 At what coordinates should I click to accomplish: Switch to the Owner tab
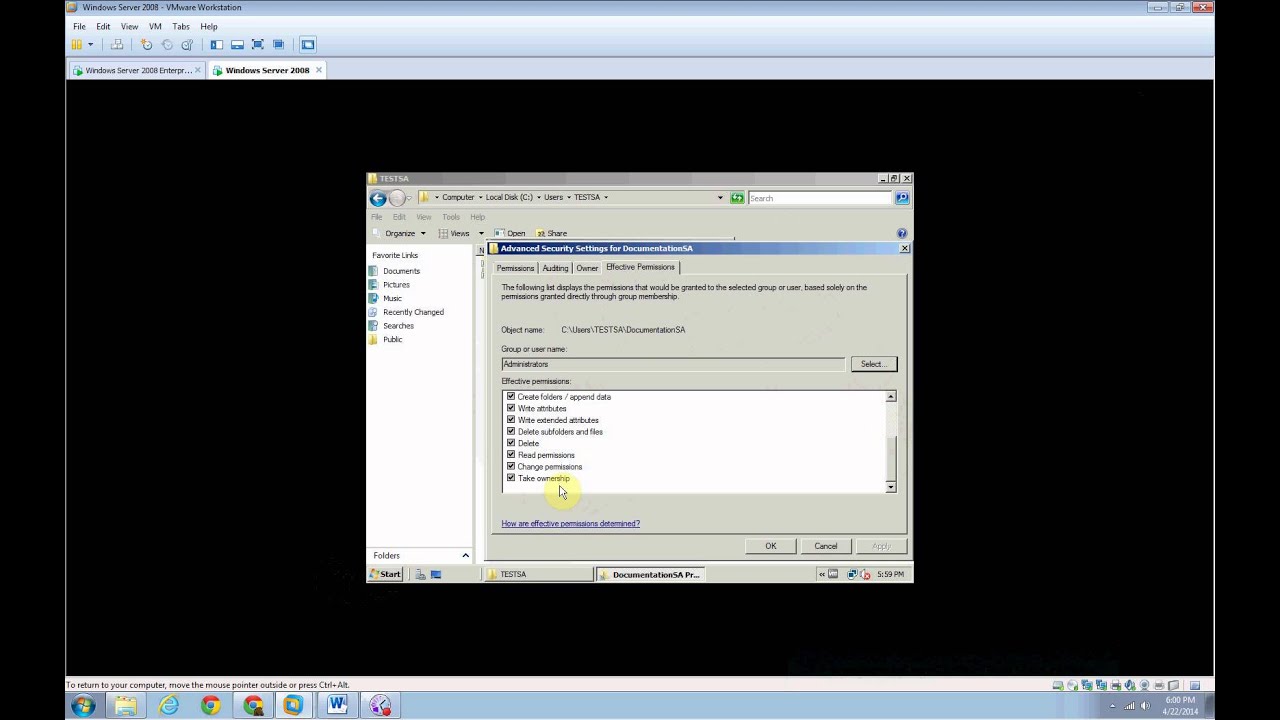coord(587,268)
